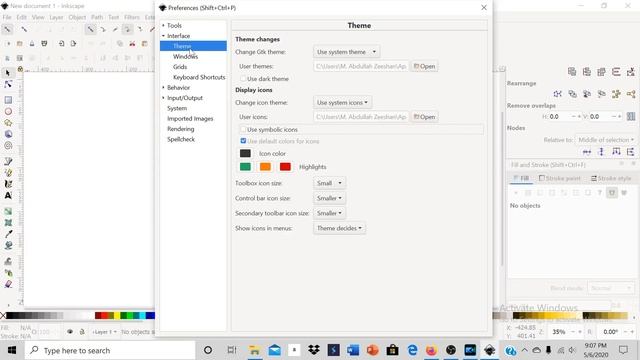
Task: Open the Layer menu
Action: pyautogui.click(x=56, y=17)
